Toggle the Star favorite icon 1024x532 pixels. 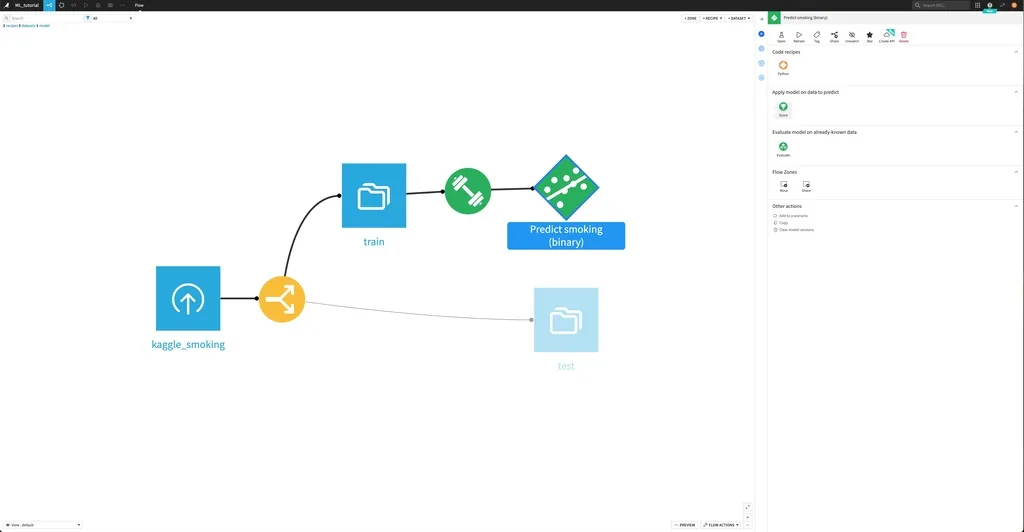(x=869, y=37)
